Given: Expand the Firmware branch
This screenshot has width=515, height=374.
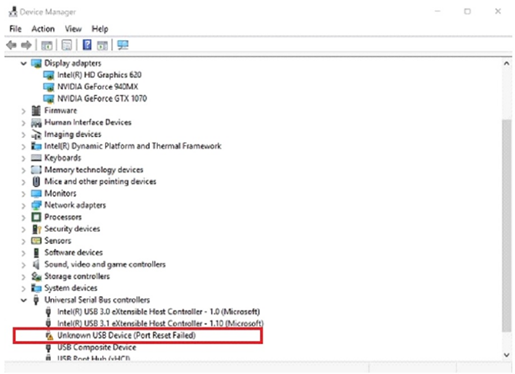Looking at the screenshot, I should coord(23,111).
